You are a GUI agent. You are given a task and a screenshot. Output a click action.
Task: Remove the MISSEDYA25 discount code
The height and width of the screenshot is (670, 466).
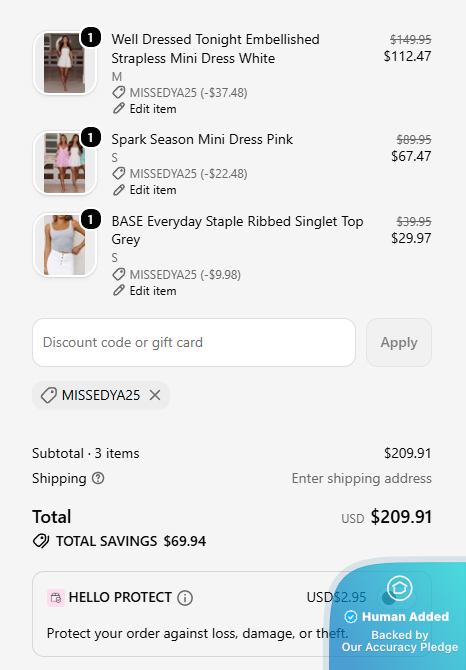[155, 395]
